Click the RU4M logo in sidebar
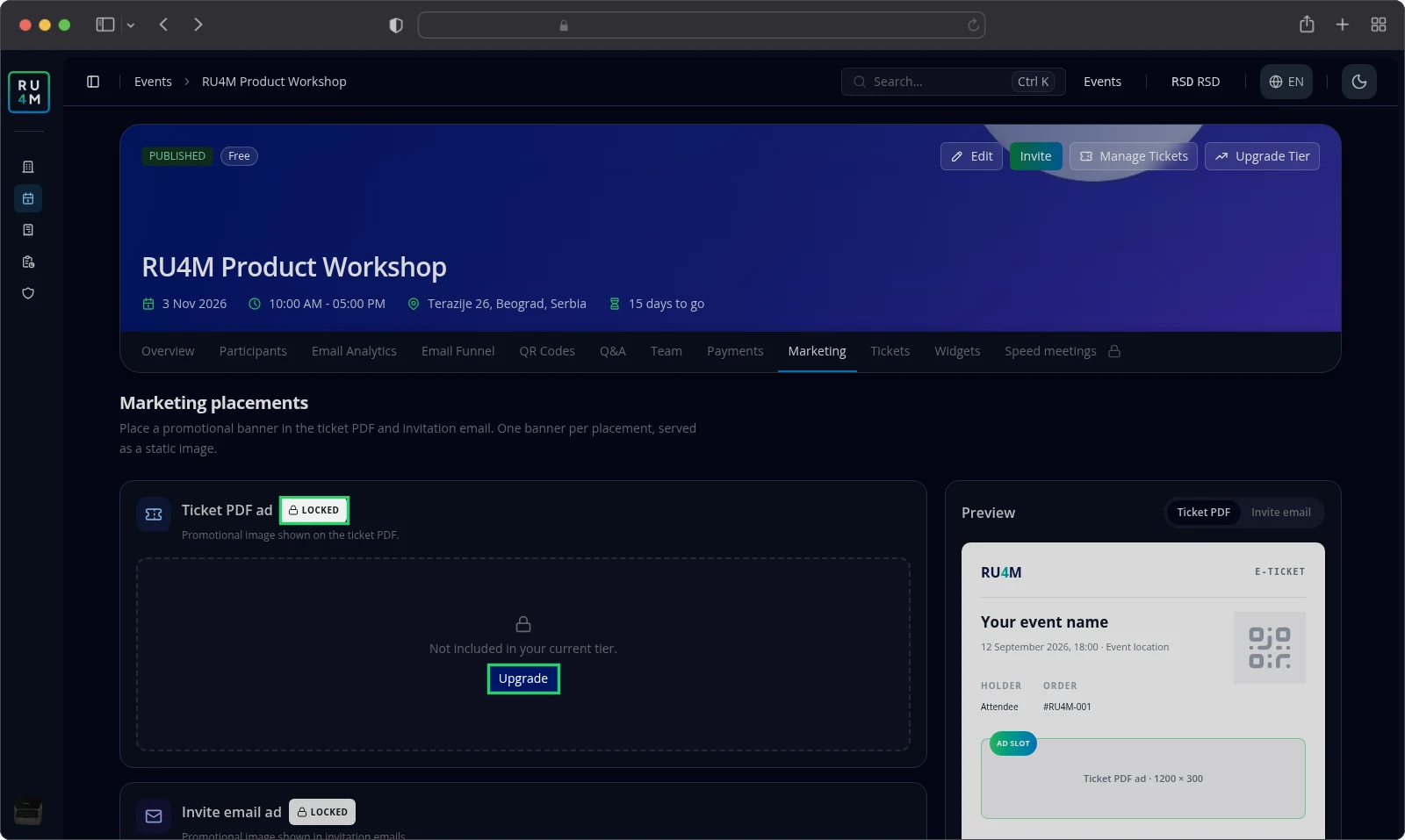This screenshot has width=1405, height=840. click(x=29, y=92)
